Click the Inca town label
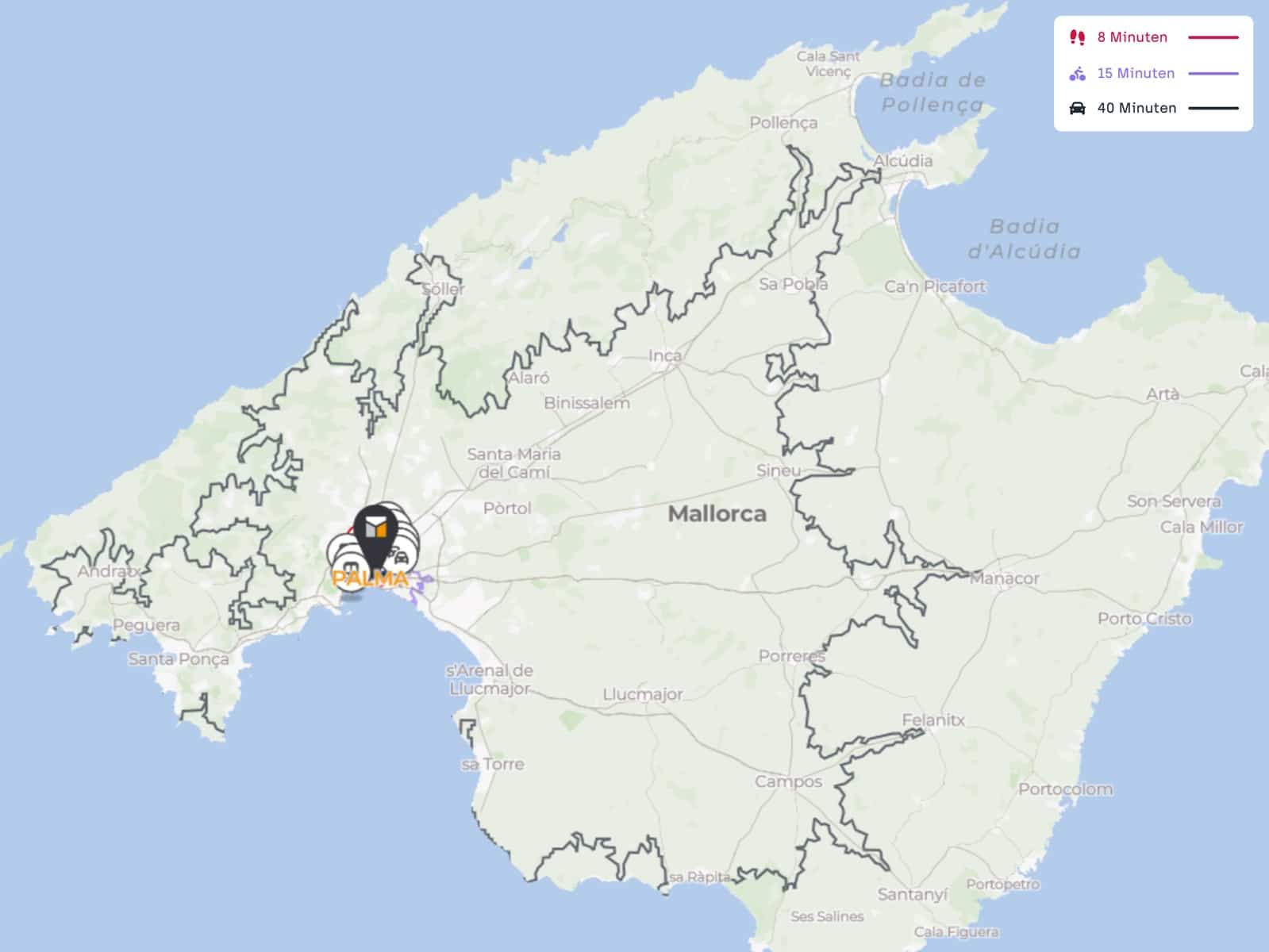Image resolution: width=1269 pixels, height=952 pixels. point(665,355)
